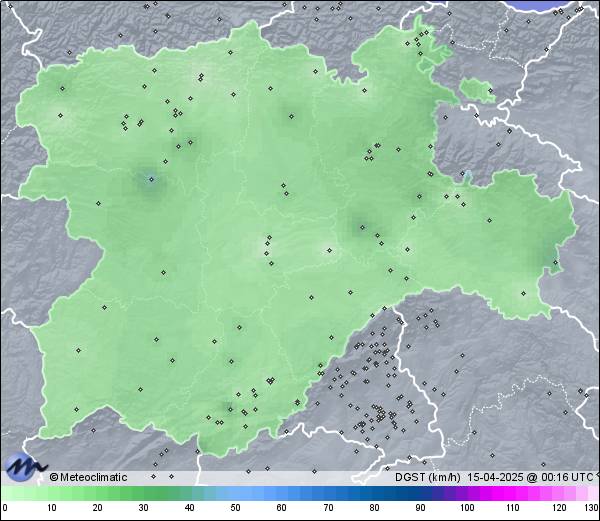Click the scale label 10
This screenshot has height=521, width=600.
[52, 508]
